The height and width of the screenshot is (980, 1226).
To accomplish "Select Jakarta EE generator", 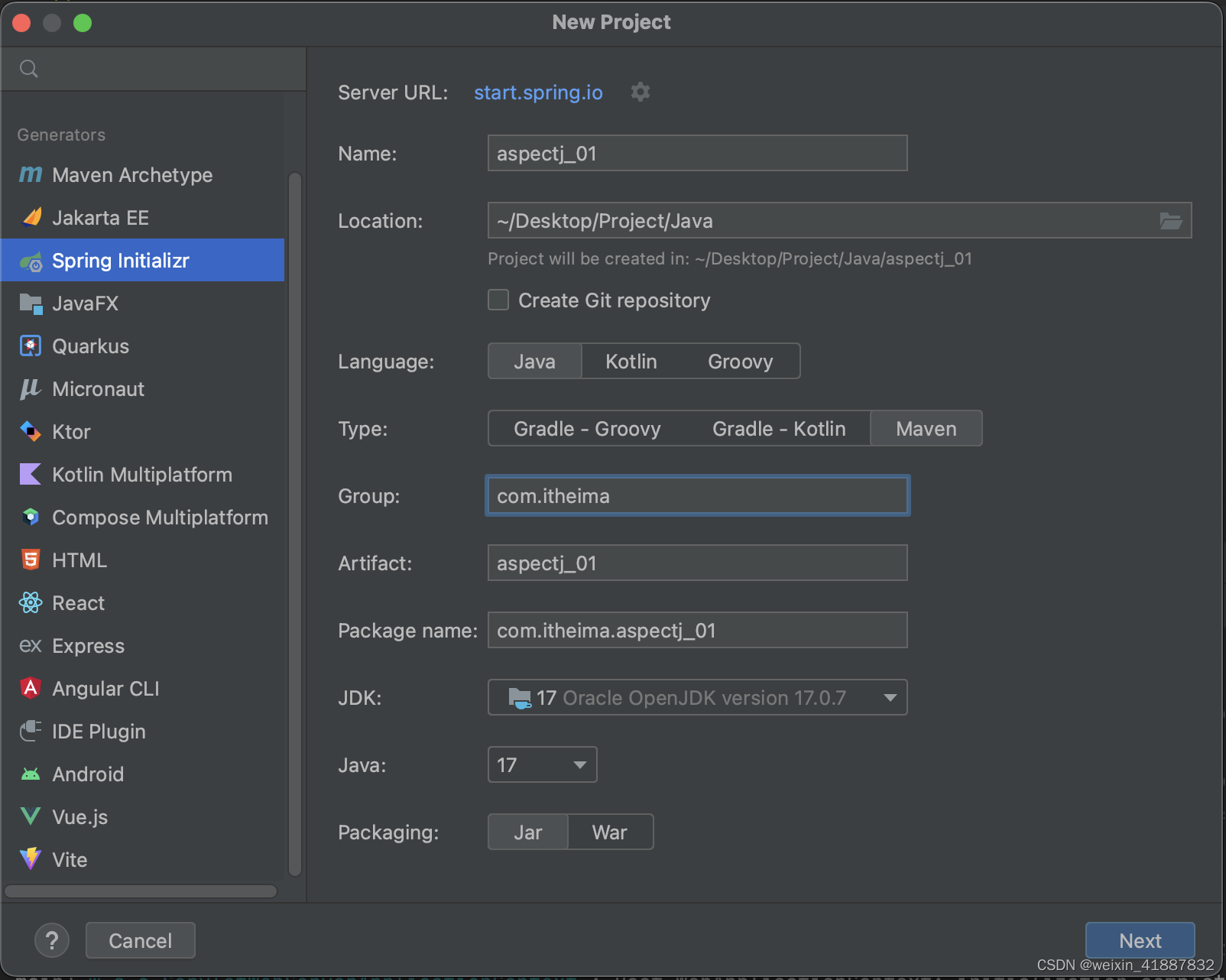I will click(x=143, y=218).
